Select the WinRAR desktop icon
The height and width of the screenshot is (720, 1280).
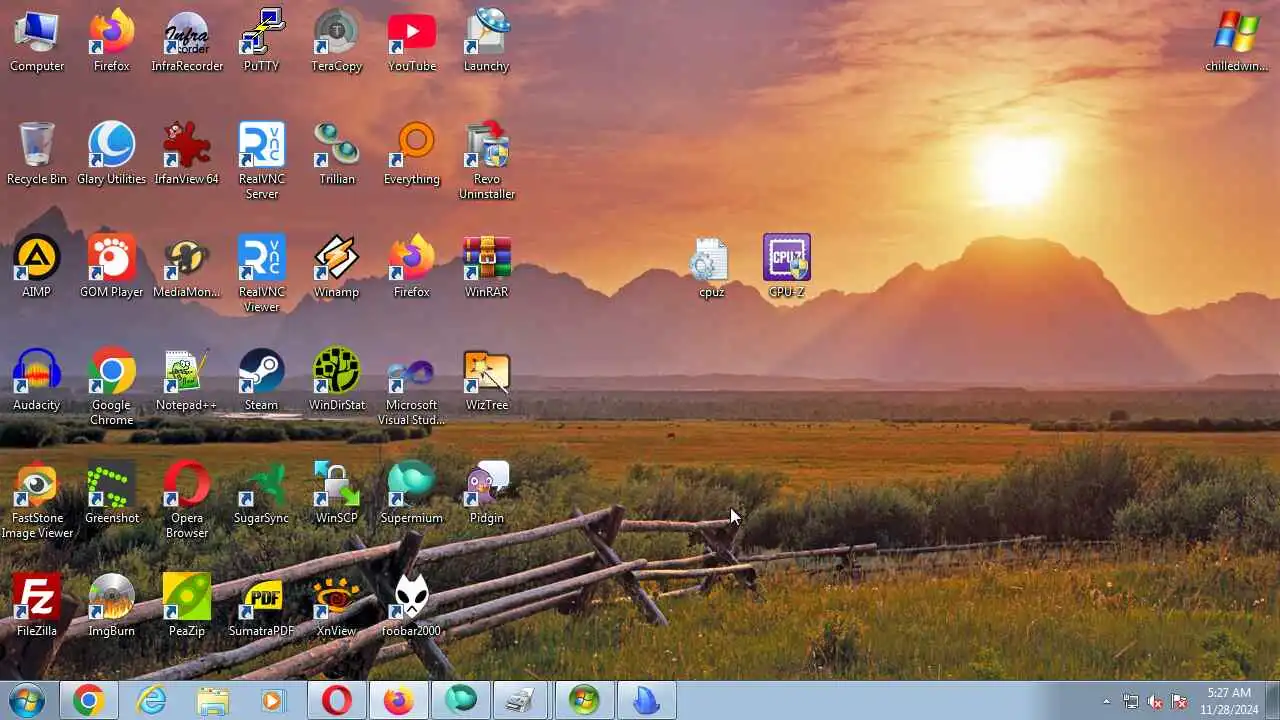487,267
